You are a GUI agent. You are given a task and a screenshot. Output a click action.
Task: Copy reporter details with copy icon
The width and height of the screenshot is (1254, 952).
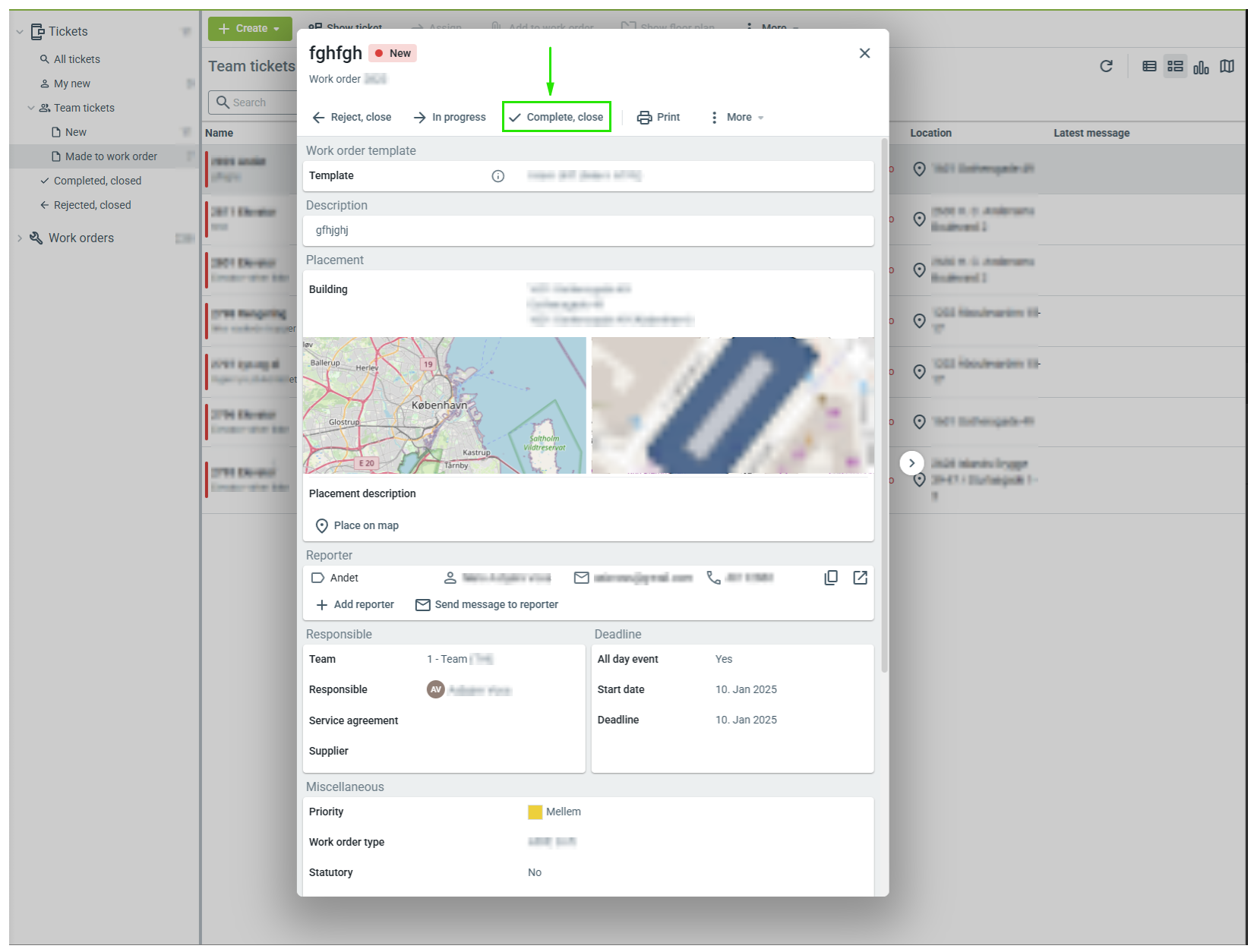coord(831,578)
